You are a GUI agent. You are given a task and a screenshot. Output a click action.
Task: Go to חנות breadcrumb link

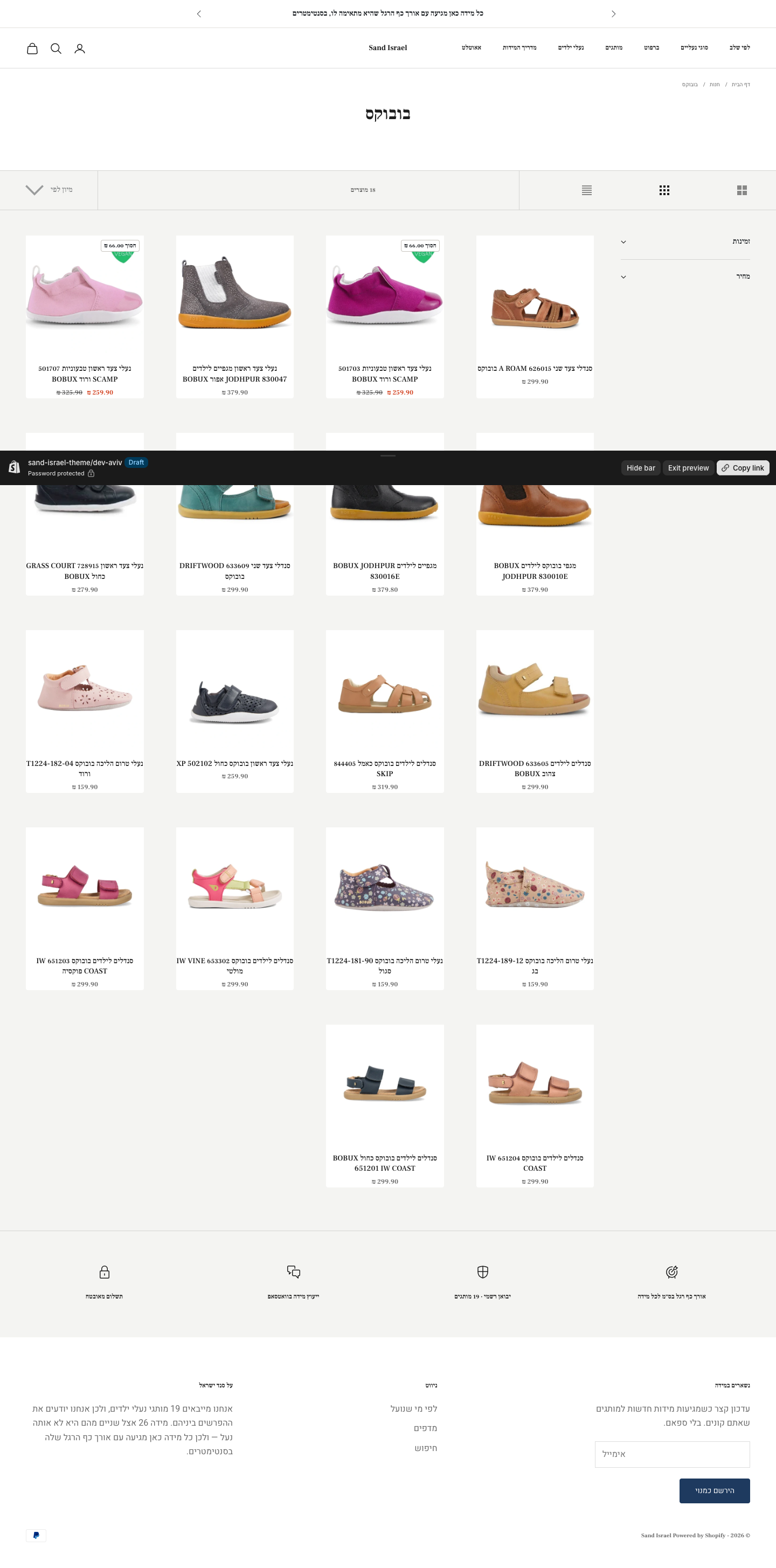(x=715, y=85)
